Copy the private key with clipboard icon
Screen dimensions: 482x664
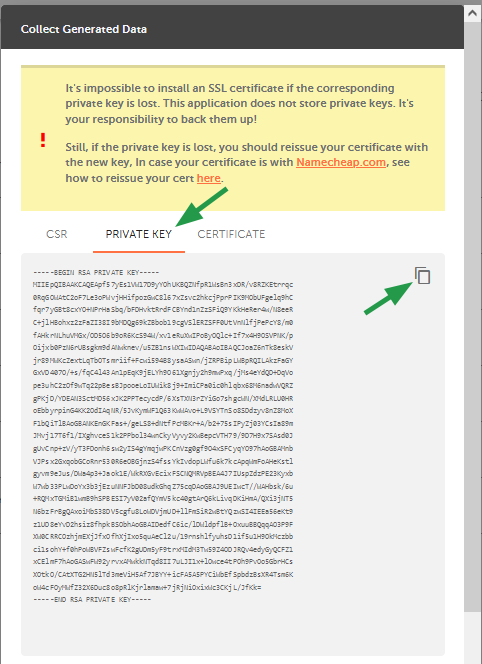click(x=422, y=276)
